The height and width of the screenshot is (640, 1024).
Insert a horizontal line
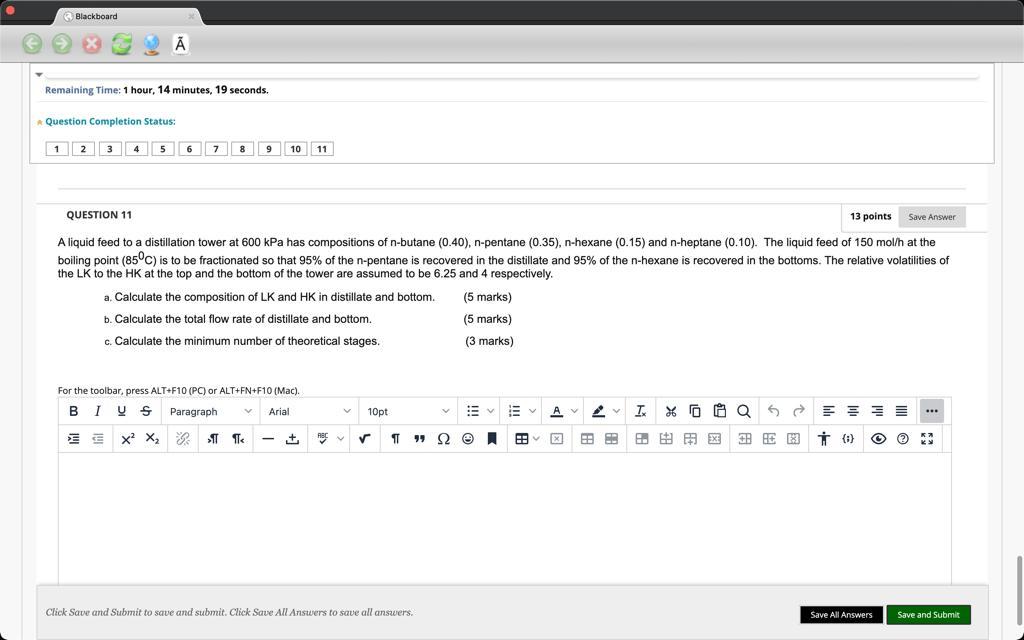(x=268, y=438)
